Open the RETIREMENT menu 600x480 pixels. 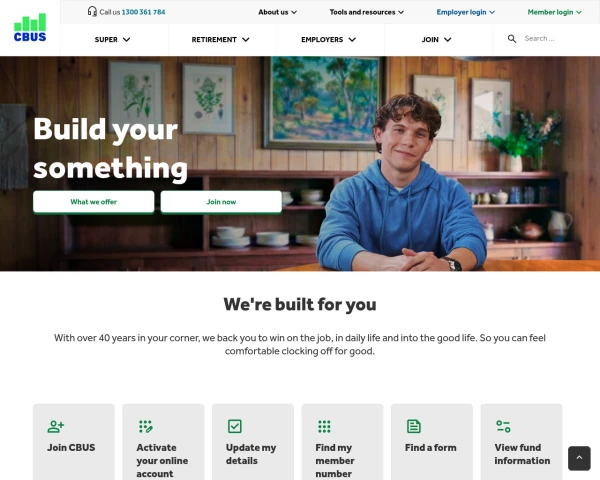click(x=221, y=39)
